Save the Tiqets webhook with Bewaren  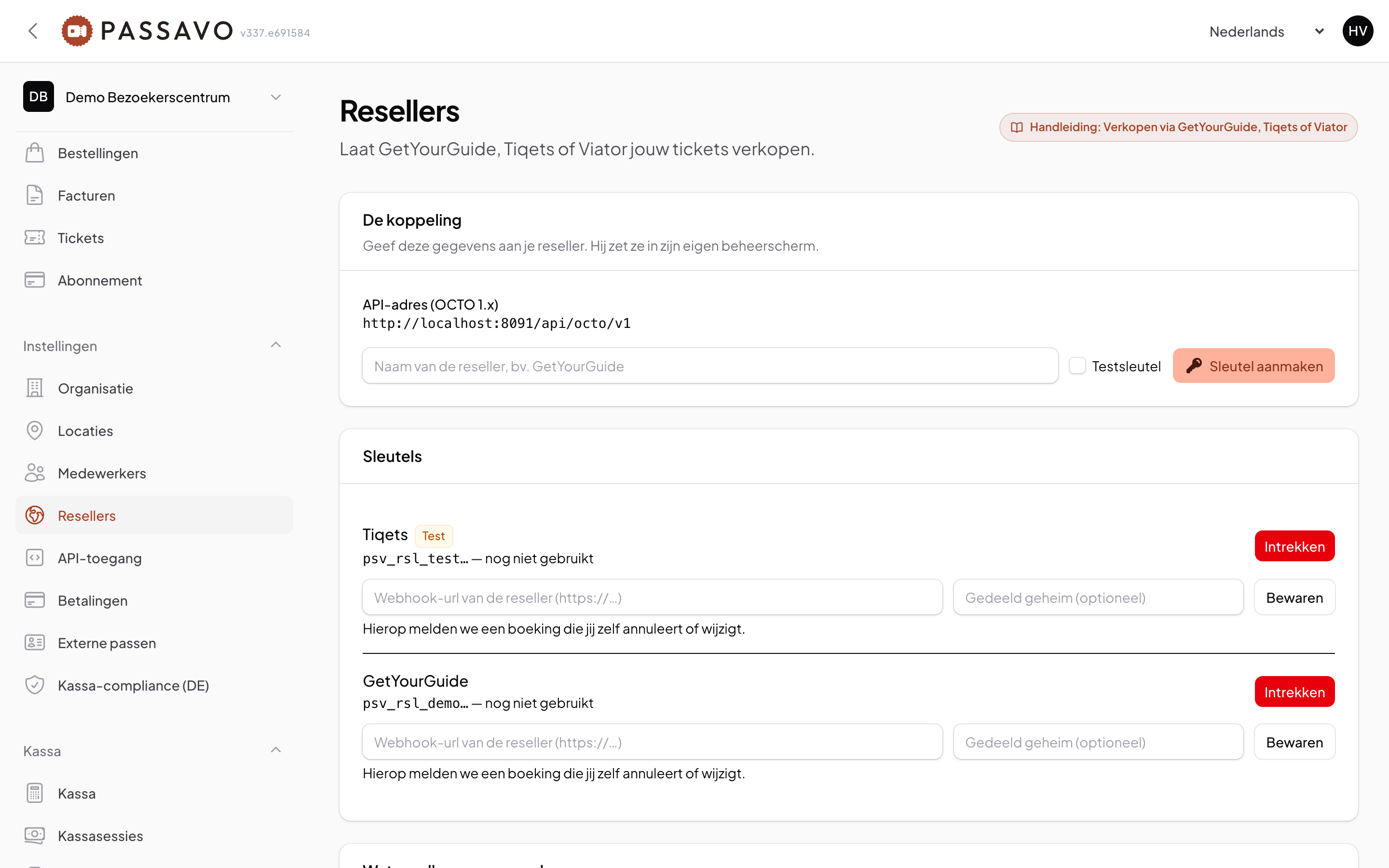coord(1294,597)
